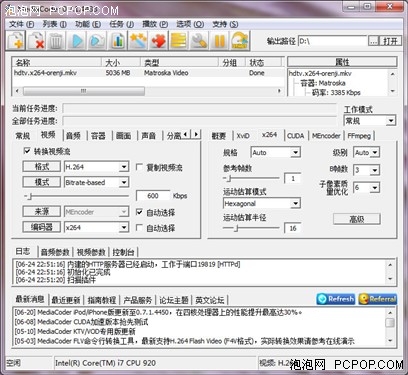Click the 格式 button

click(42, 166)
